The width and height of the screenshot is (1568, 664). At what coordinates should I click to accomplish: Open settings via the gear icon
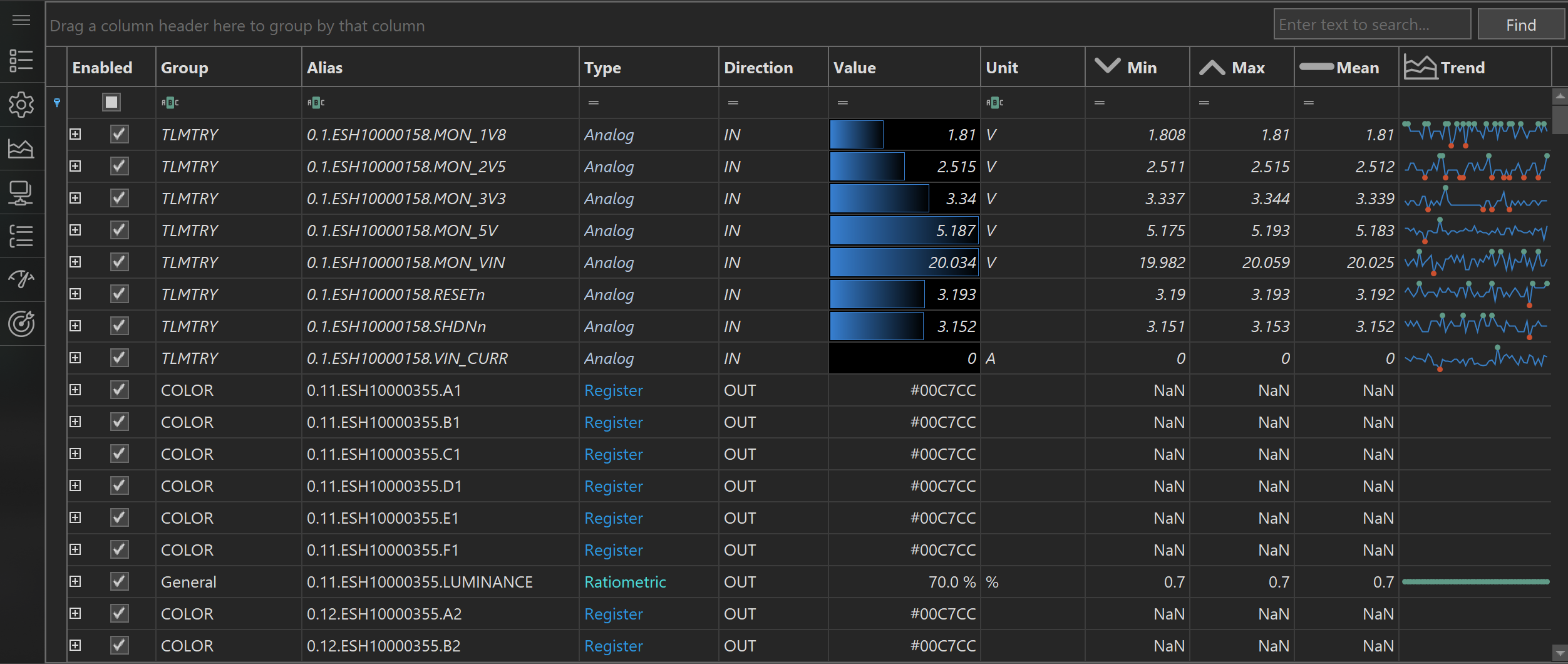(21, 105)
